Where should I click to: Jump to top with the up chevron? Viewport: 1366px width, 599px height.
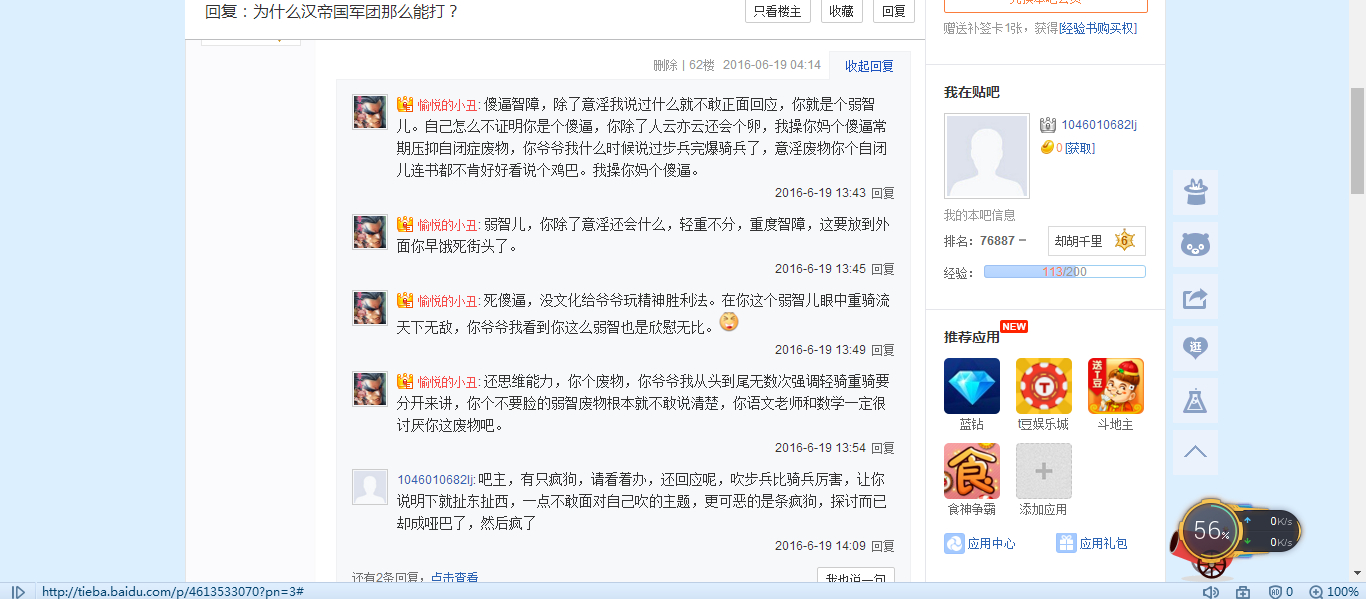click(x=1195, y=452)
